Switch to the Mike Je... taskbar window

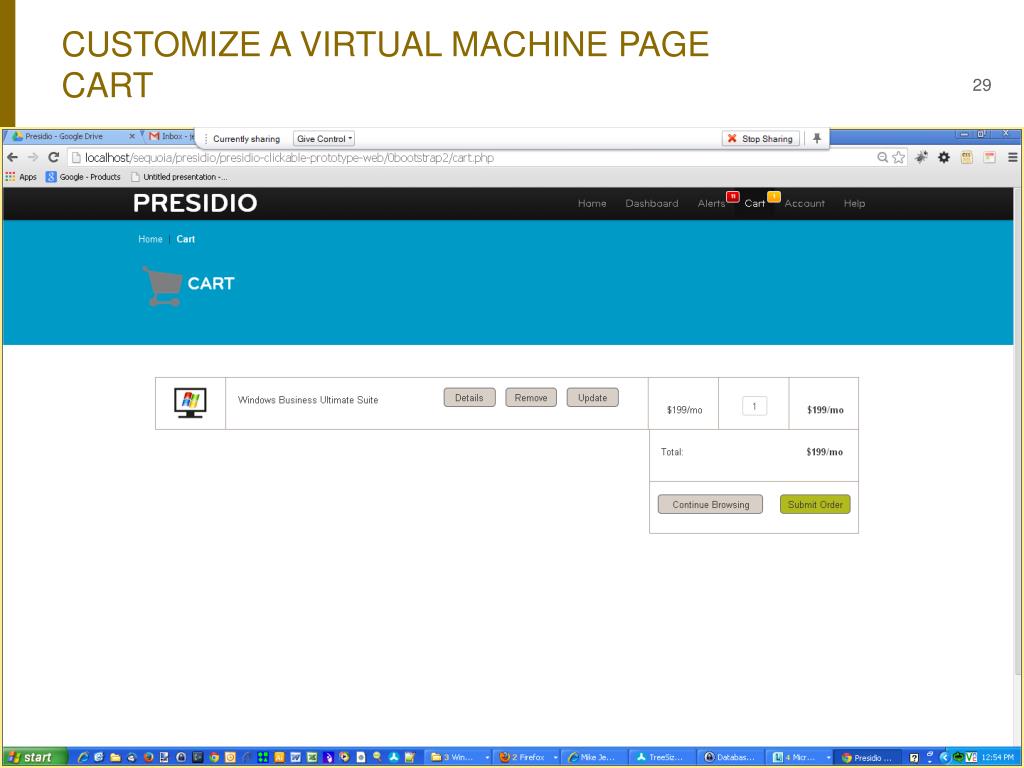tap(596, 758)
